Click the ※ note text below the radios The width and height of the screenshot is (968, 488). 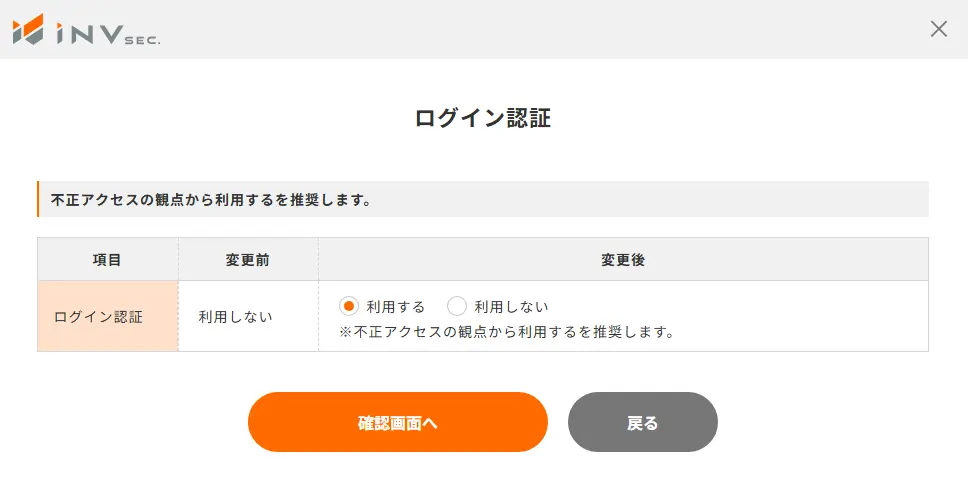(507, 331)
